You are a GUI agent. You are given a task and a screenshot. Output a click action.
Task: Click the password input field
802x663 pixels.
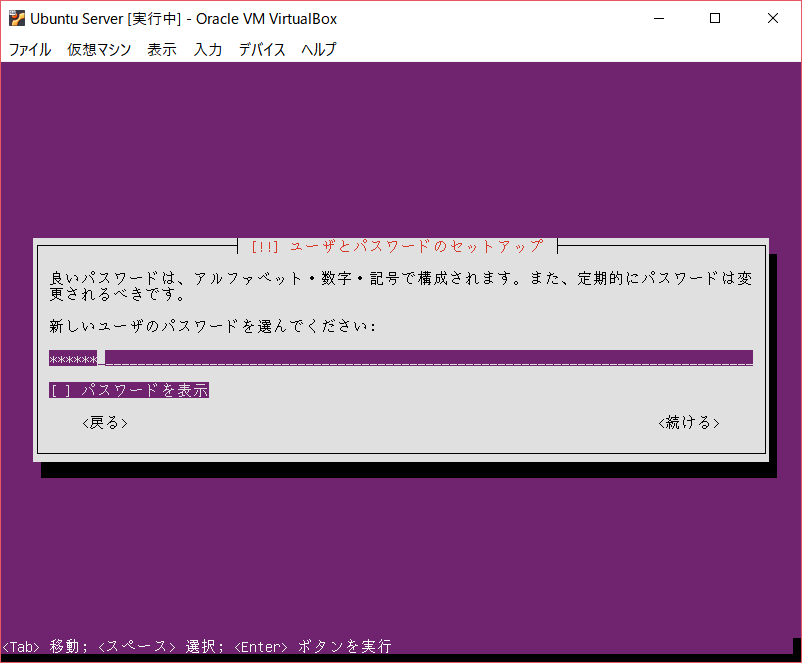[x=400, y=357]
